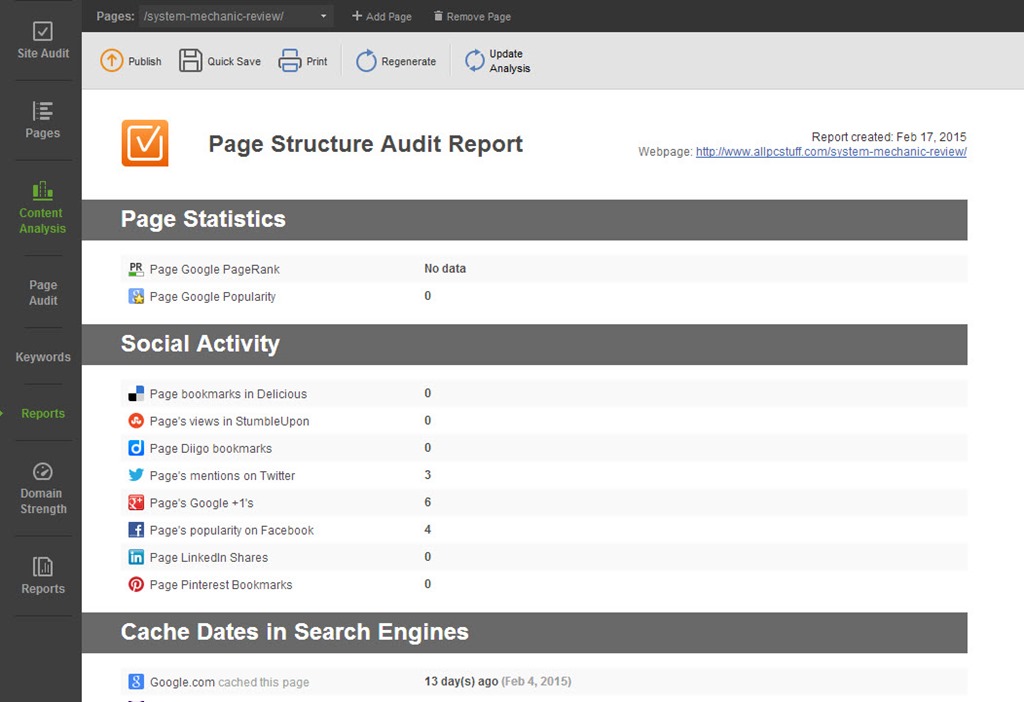Open the Site Audit sidebar section
The width and height of the screenshot is (1024, 702).
coord(42,40)
